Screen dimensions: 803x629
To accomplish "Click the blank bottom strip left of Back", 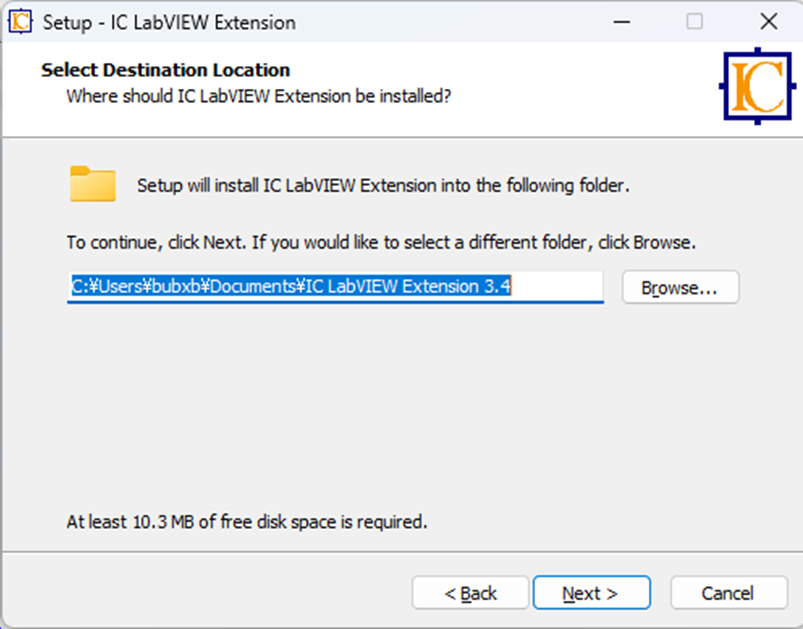I will coord(200,593).
